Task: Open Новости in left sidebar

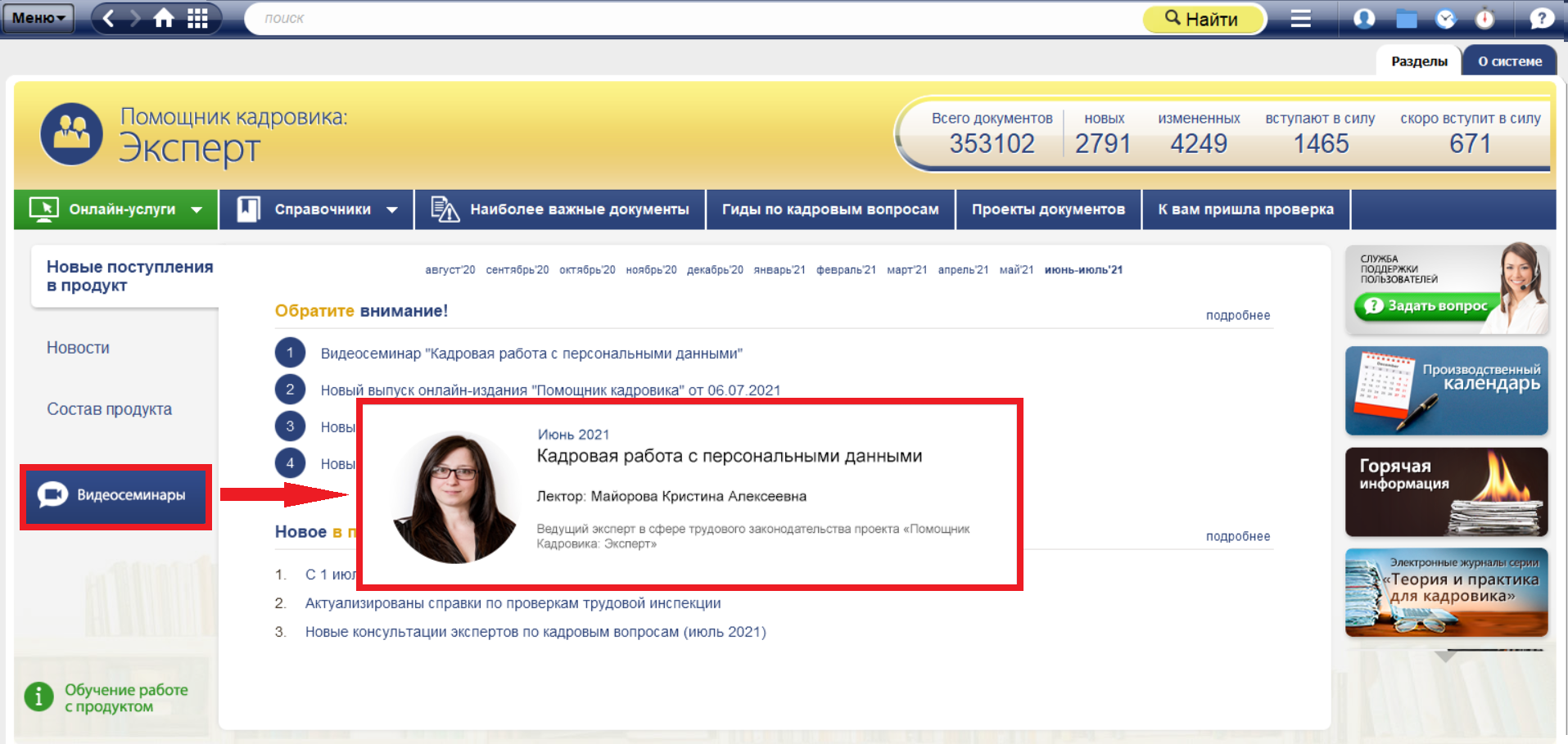Action: click(78, 348)
